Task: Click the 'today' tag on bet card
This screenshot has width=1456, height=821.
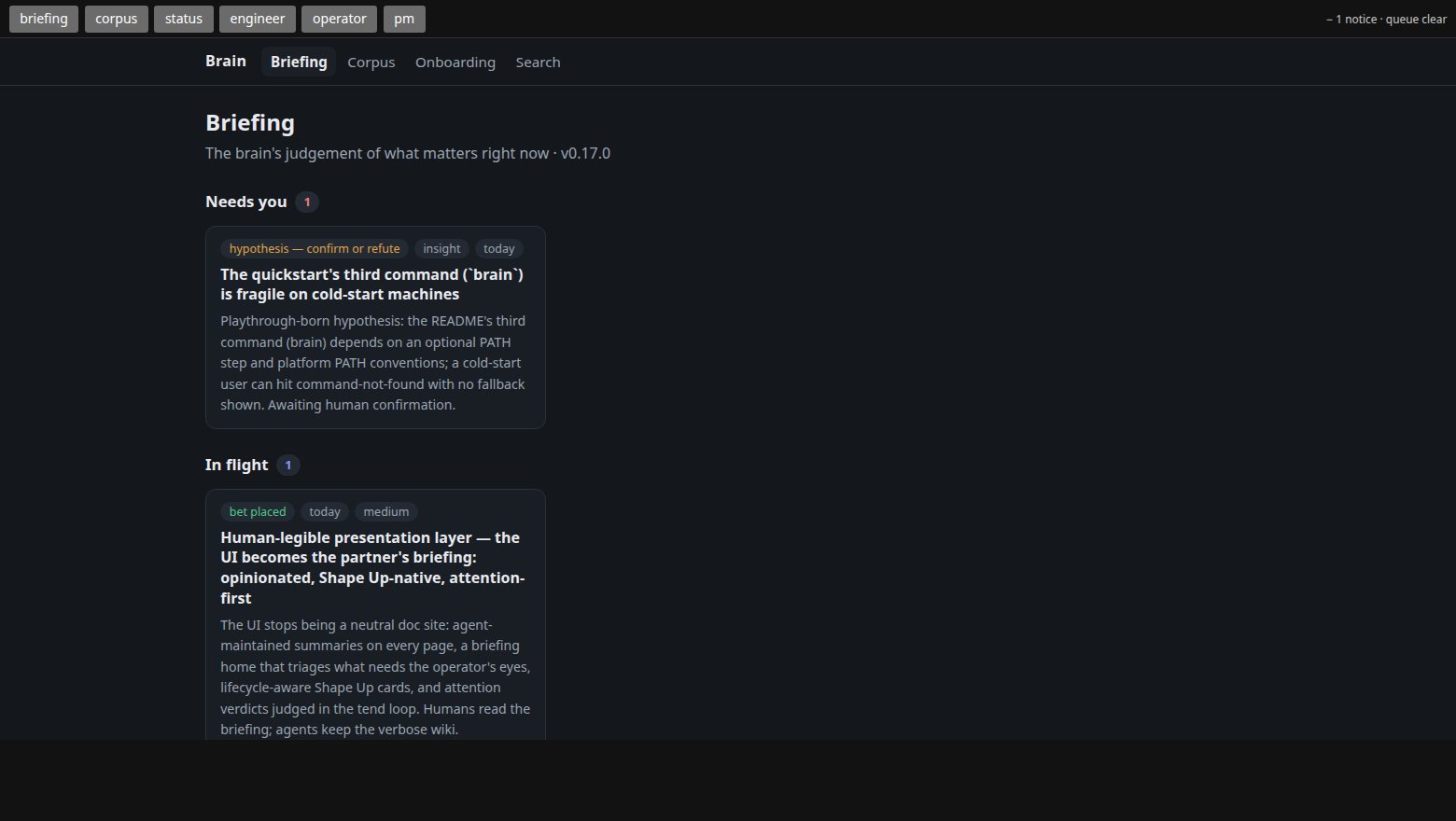Action: (x=325, y=512)
